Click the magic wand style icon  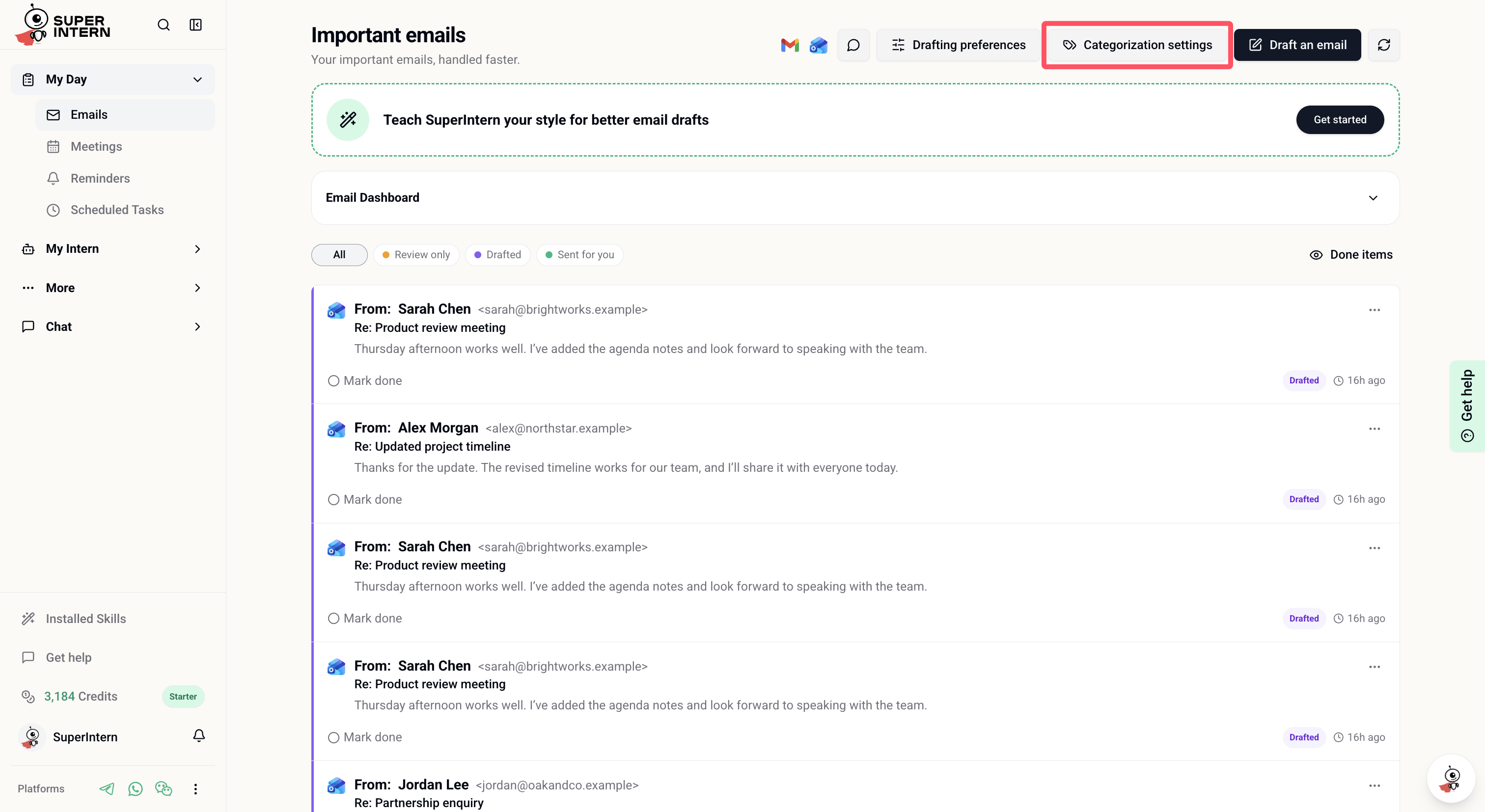[348, 120]
